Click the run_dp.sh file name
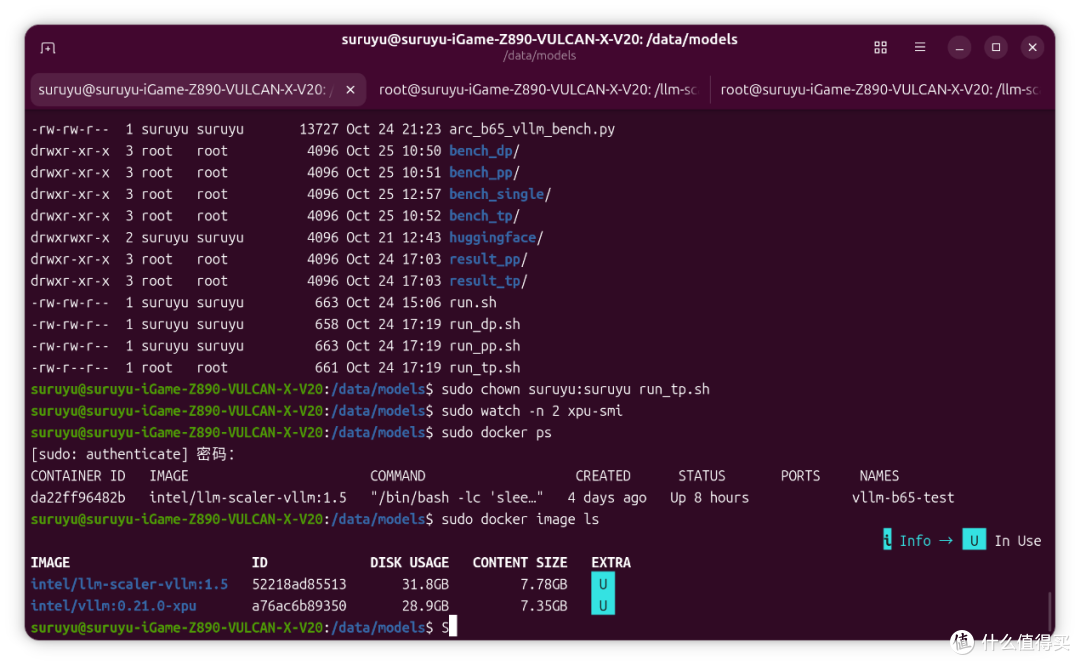This screenshot has height=665, width=1080. point(484,325)
